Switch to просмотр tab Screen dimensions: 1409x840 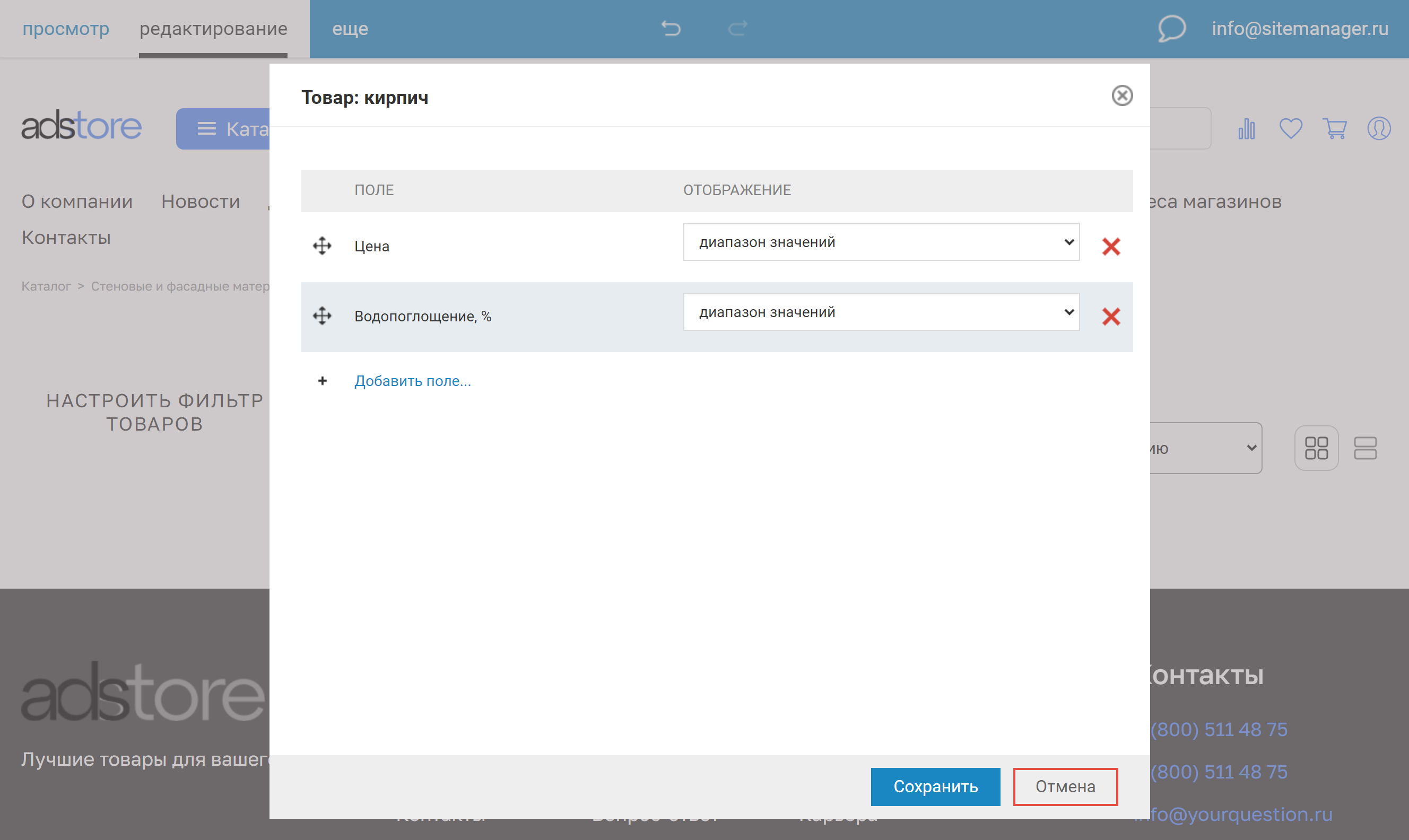pos(66,28)
